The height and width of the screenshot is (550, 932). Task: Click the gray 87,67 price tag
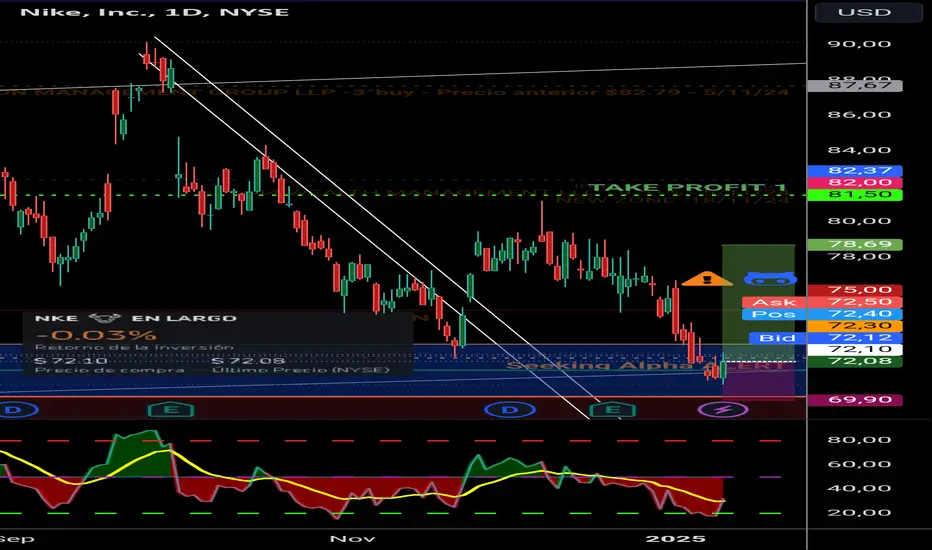tap(855, 86)
